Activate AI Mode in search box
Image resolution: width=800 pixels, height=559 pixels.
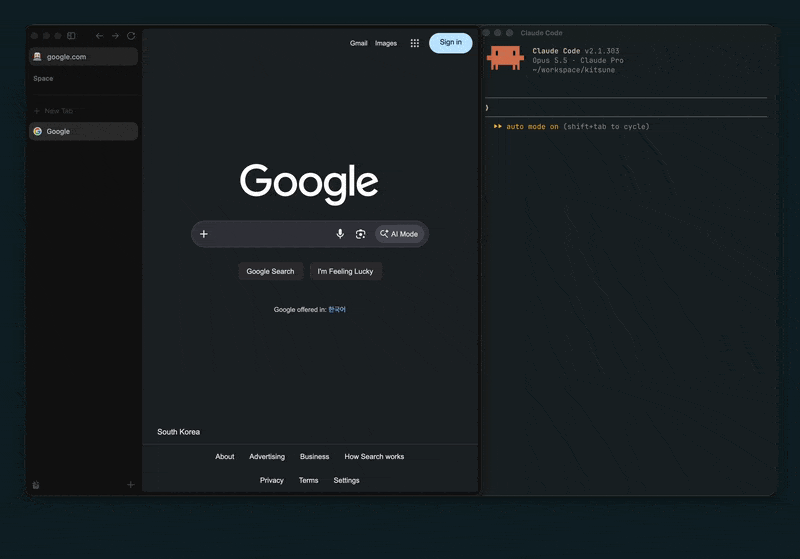pos(399,234)
